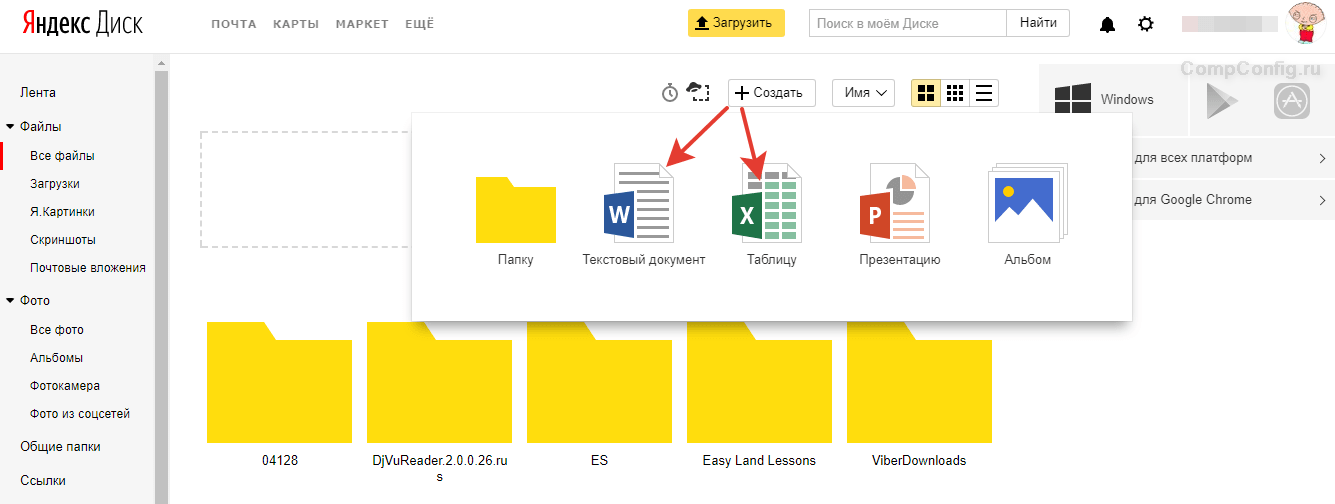Click the Найти search button

tap(1038, 23)
